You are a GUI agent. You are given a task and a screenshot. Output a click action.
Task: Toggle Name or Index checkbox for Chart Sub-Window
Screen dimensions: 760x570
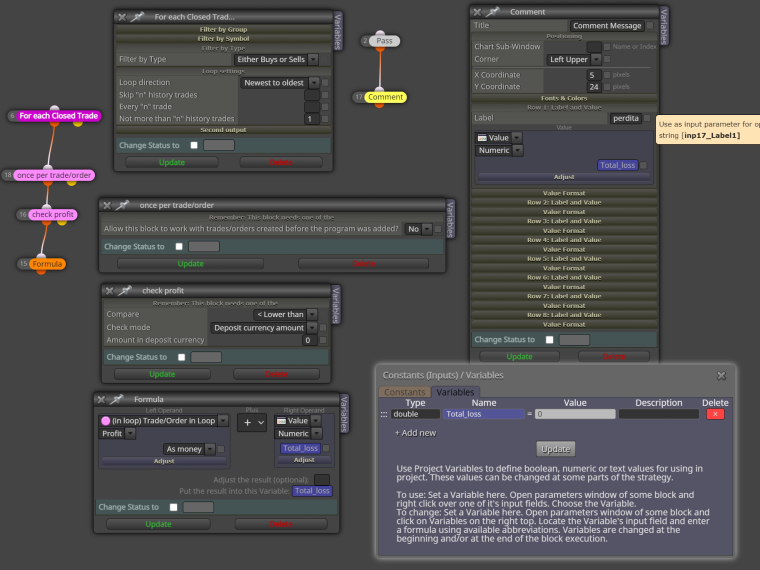point(607,47)
